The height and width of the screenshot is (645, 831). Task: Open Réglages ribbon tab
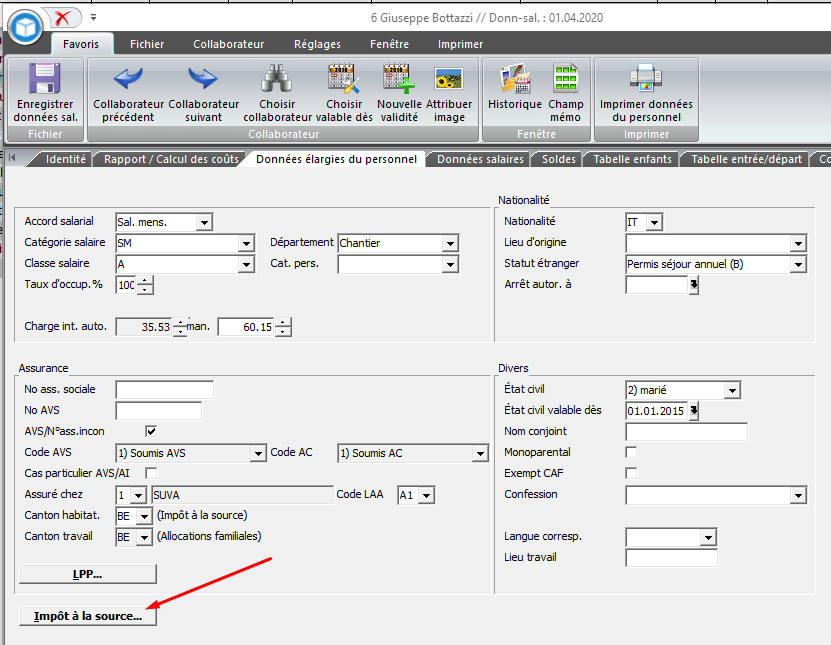point(317,44)
